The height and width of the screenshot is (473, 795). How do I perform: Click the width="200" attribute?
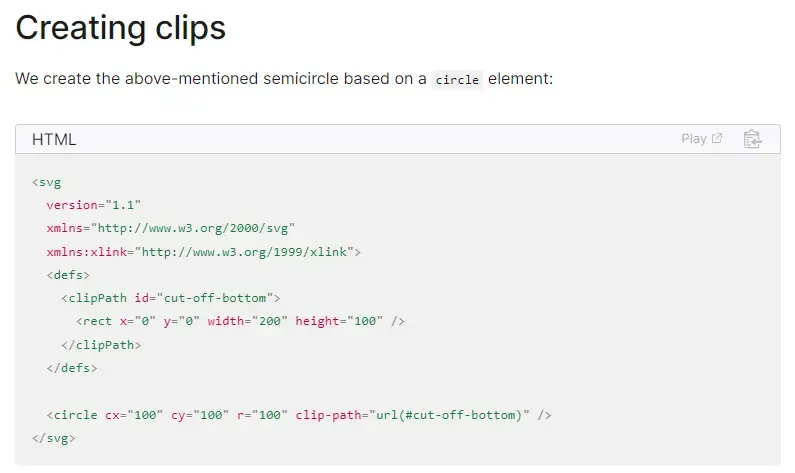coord(247,321)
